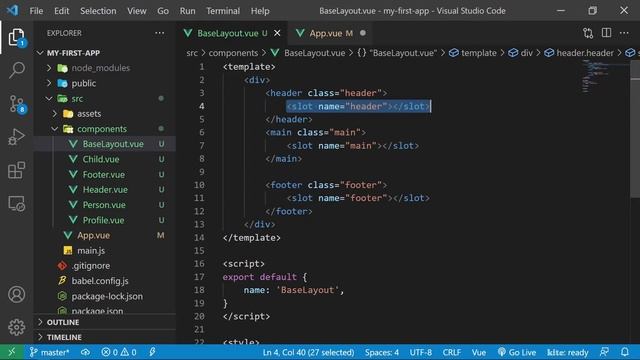Open the Search view in activity bar

(16, 70)
